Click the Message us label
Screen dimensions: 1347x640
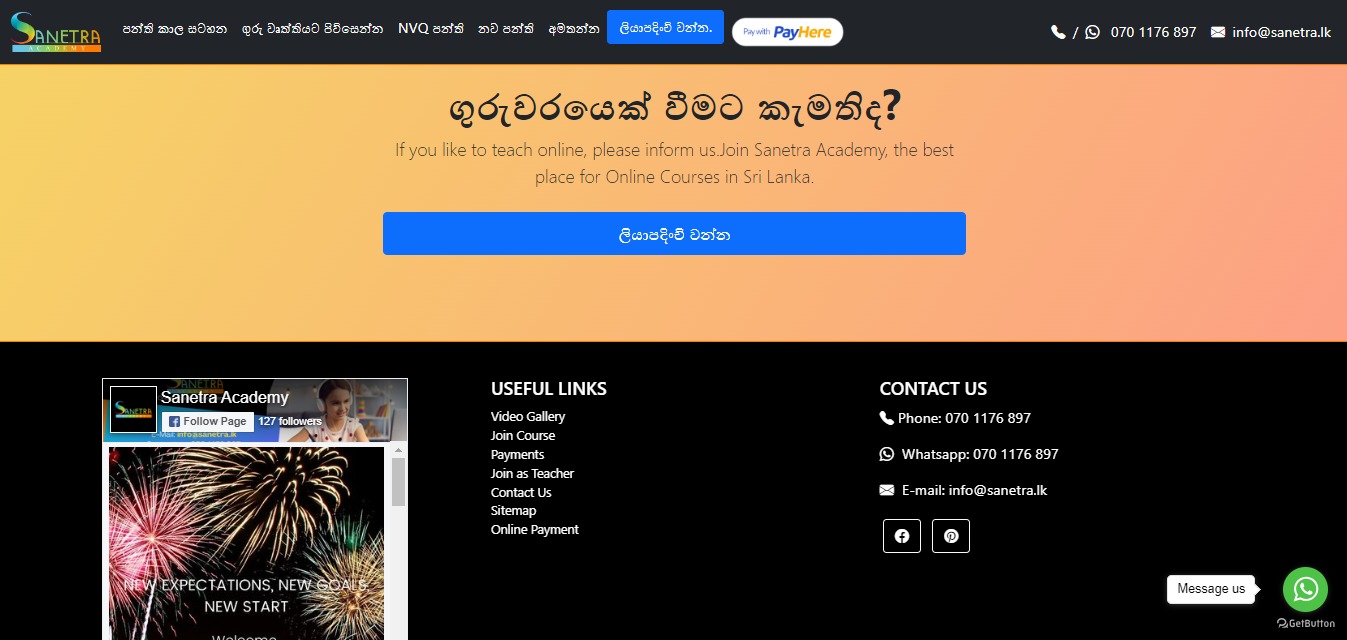click(1211, 589)
